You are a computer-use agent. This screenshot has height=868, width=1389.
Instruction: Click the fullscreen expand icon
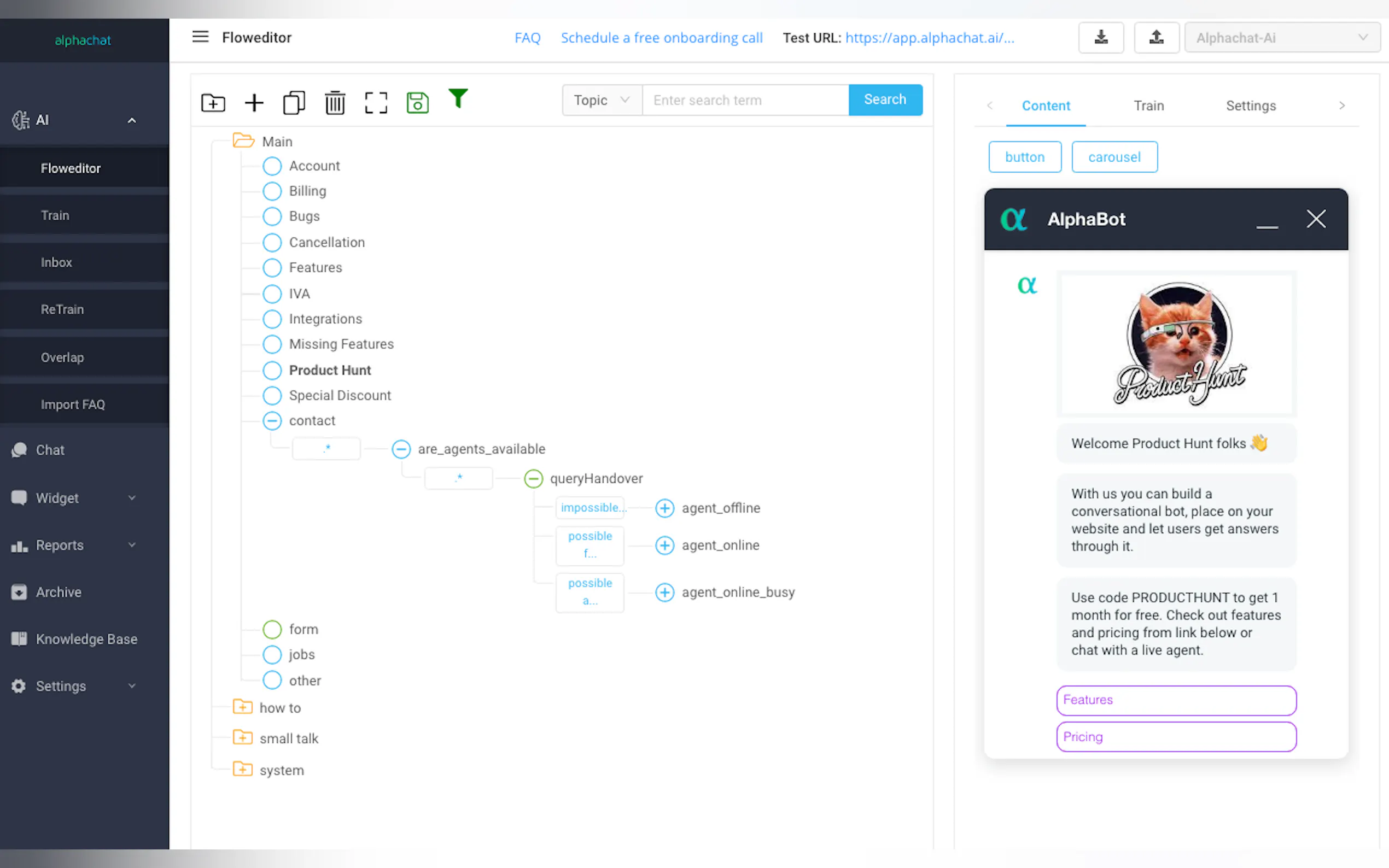376,103
